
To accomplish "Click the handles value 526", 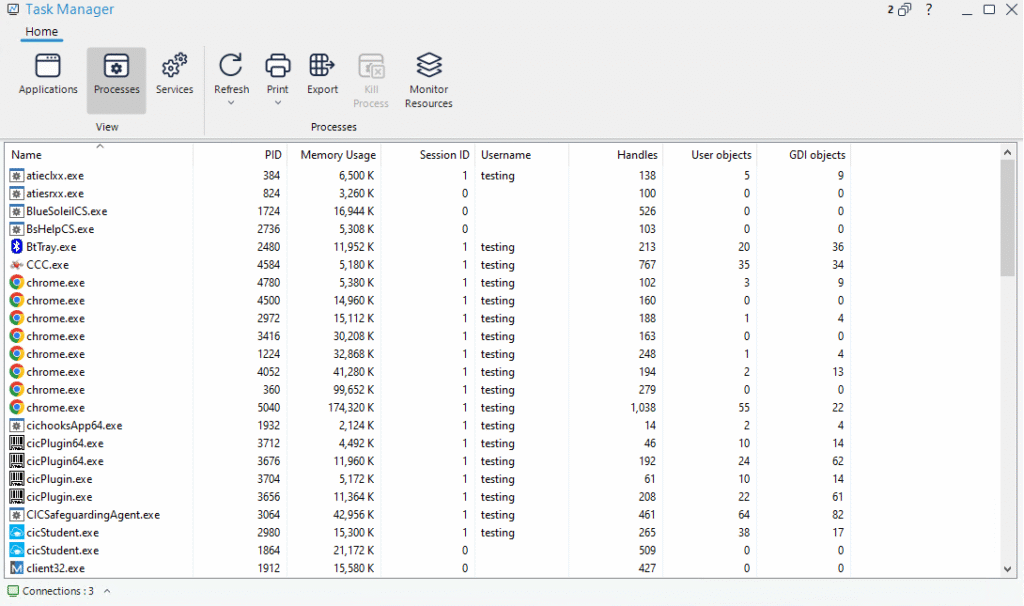I will [x=647, y=211].
